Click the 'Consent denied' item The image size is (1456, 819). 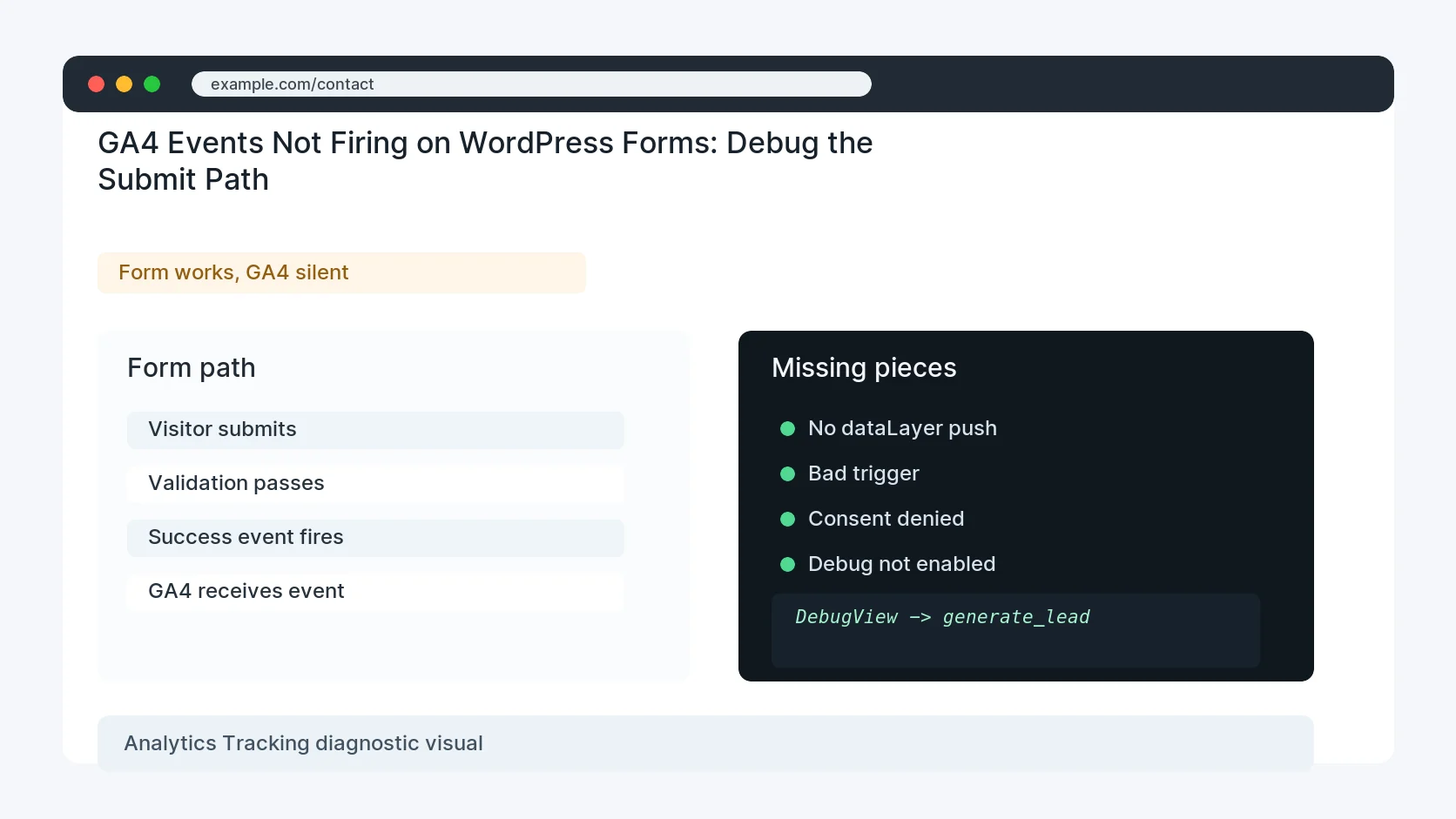[886, 519]
